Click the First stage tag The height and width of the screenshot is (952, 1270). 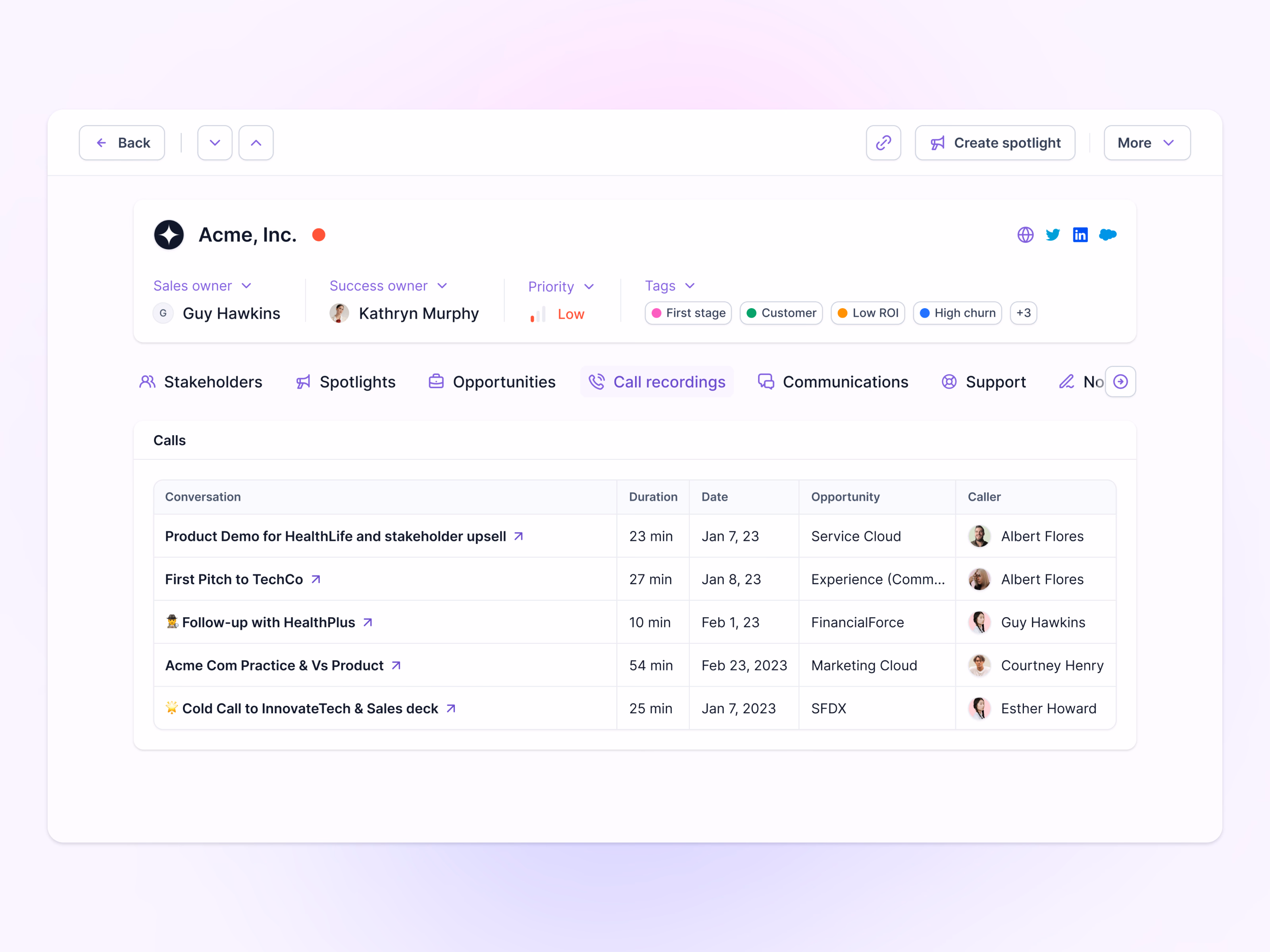pos(688,313)
